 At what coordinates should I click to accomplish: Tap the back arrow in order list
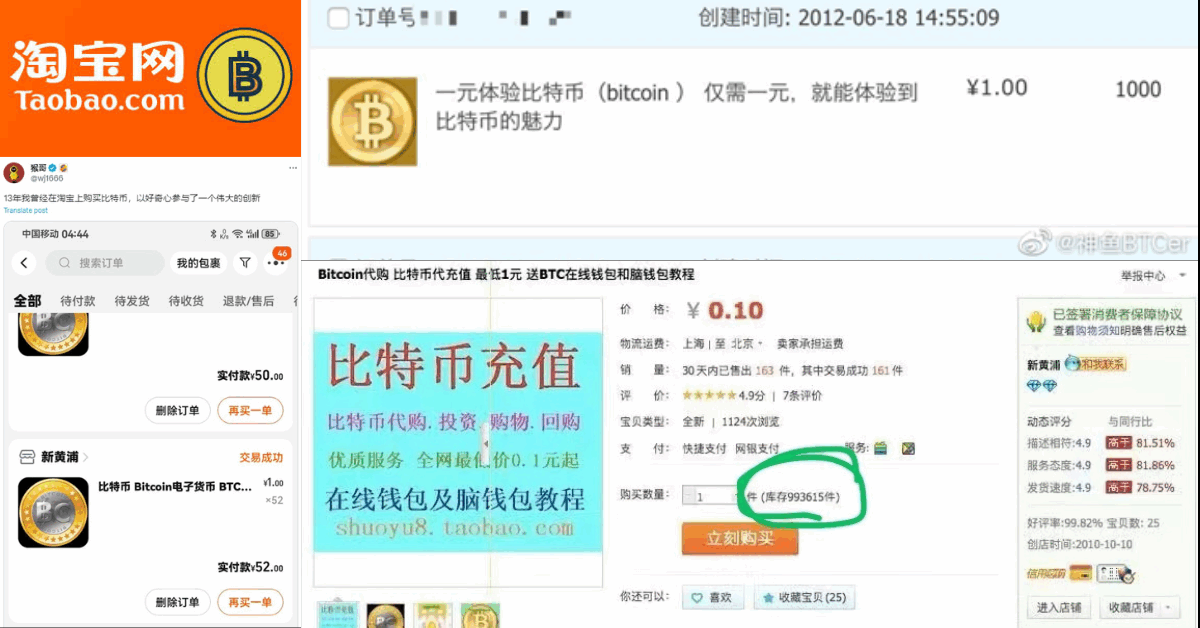pyautogui.click(x=26, y=263)
